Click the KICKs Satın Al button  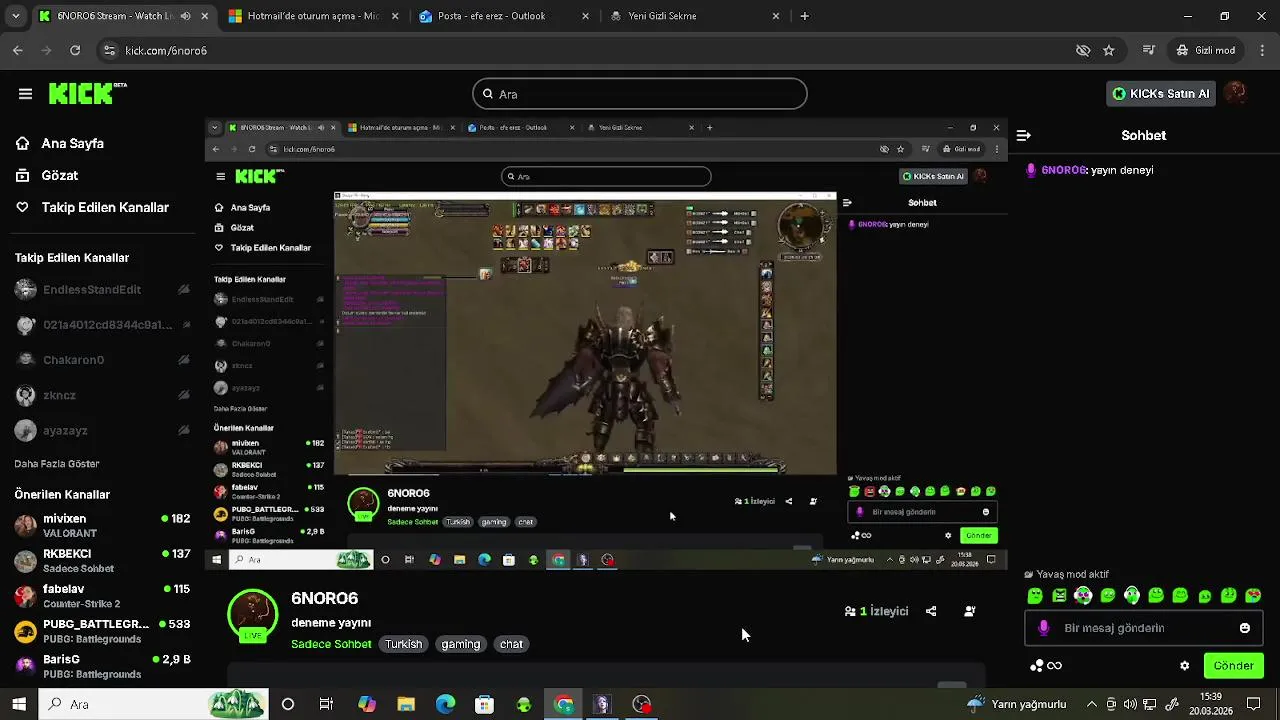[1162, 93]
